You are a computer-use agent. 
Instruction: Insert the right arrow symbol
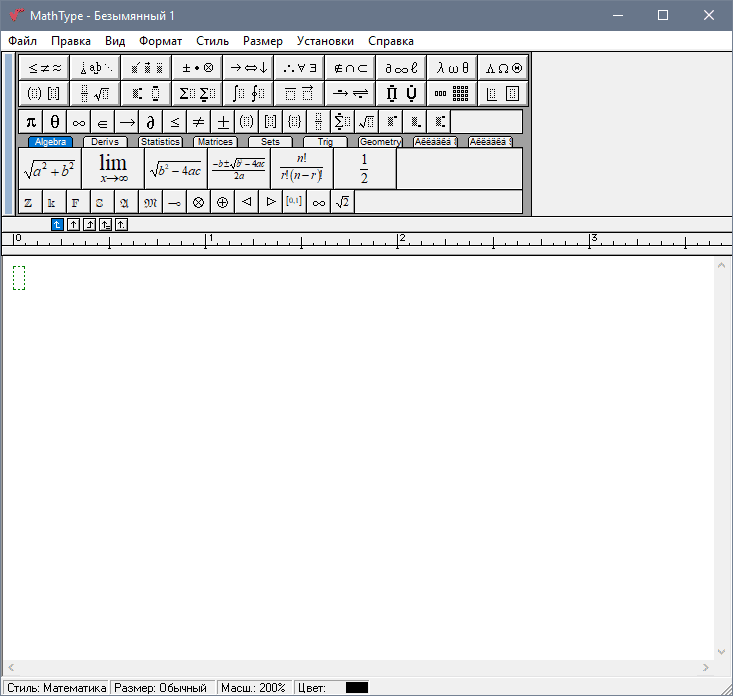[x=127, y=122]
